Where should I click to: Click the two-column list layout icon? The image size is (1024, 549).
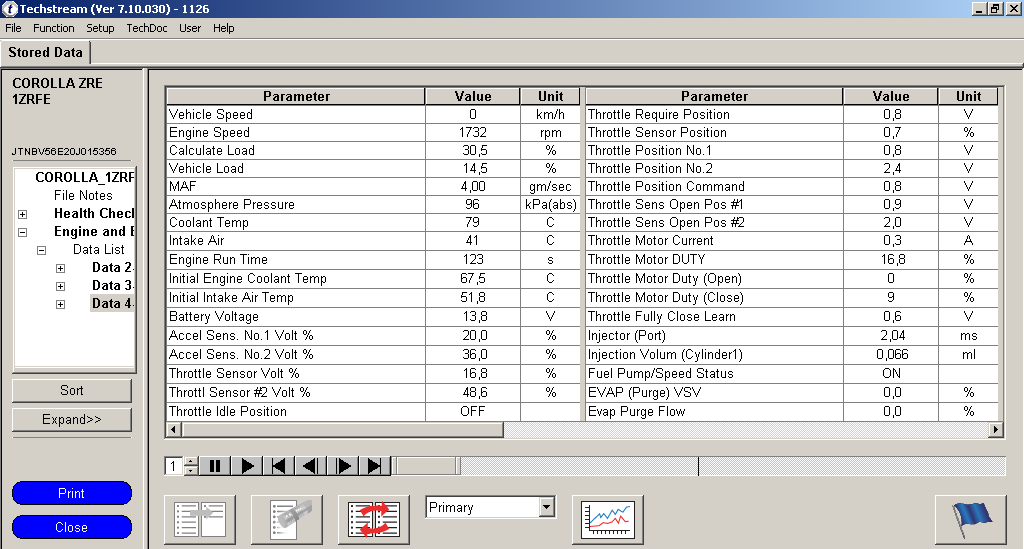[199, 520]
